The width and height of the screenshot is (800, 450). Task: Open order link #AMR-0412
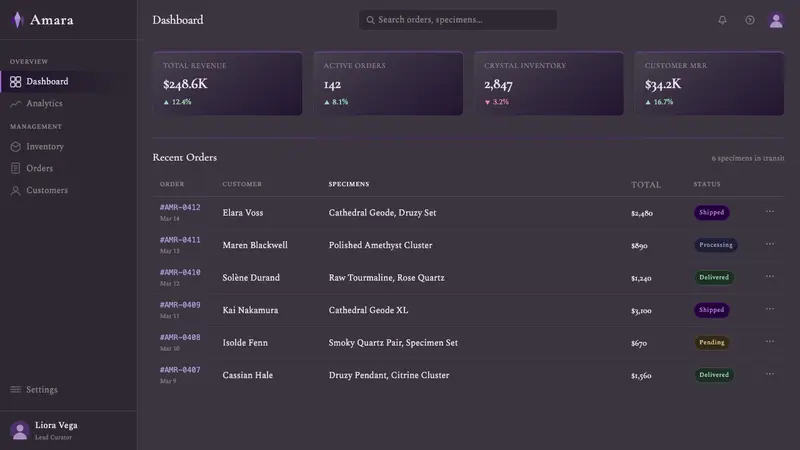tap(180, 207)
